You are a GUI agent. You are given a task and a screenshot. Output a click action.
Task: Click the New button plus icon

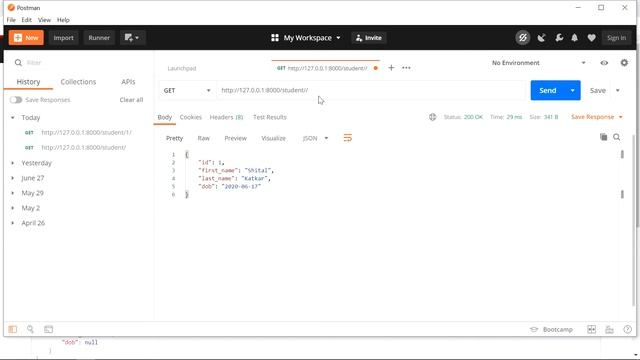coord(18,38)
